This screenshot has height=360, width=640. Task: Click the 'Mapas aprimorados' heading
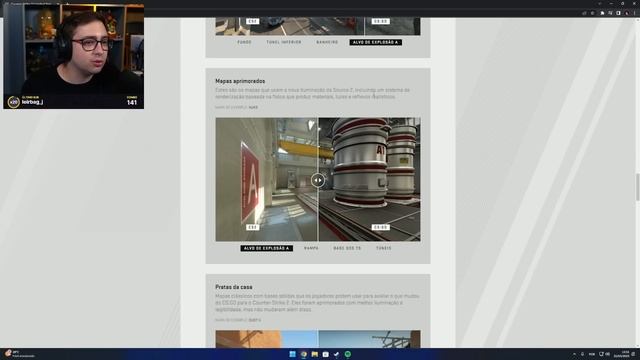point(240,81)
